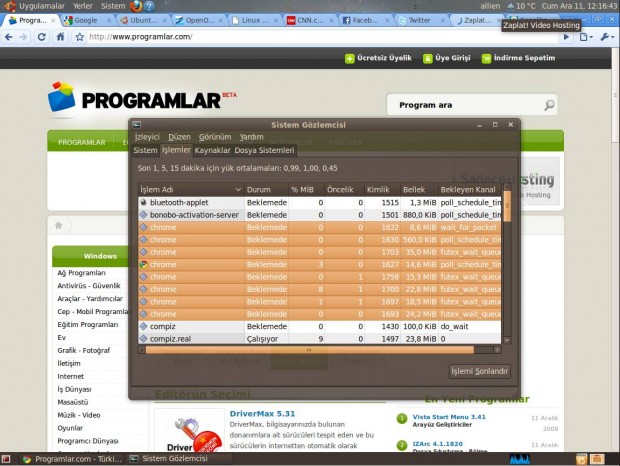
Task: Click the Programlar site logo
Action: pos(142,97)
